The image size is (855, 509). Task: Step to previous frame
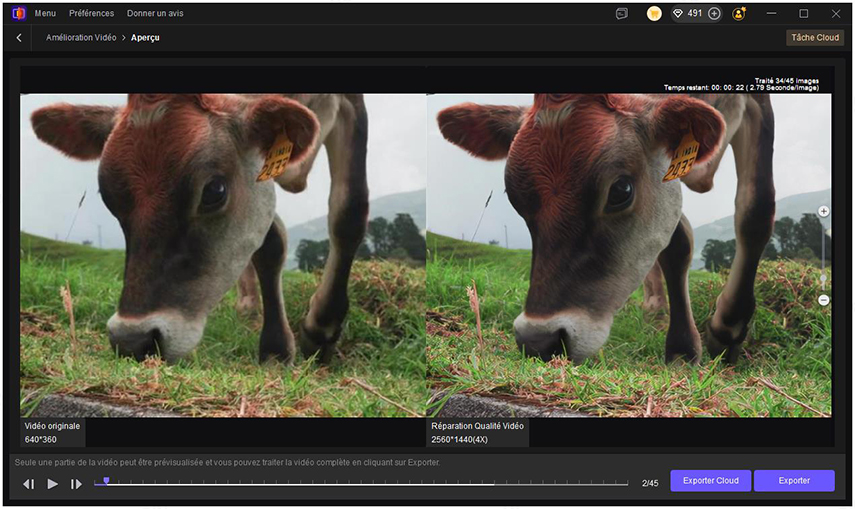[x=29, y=484]
